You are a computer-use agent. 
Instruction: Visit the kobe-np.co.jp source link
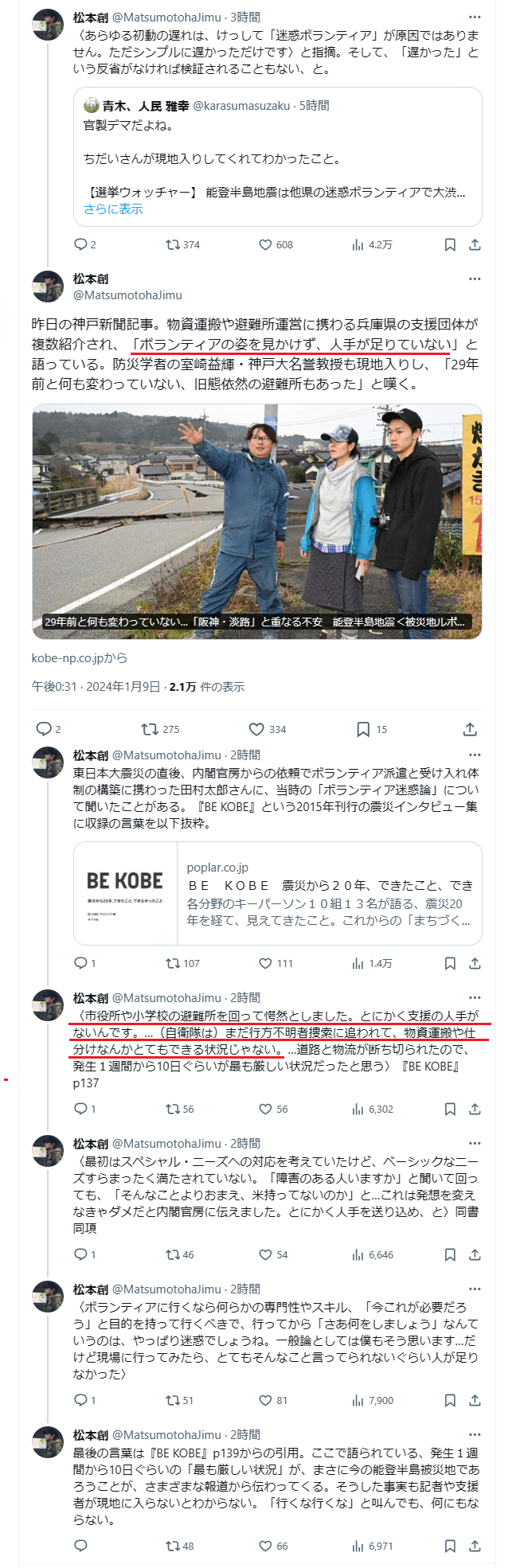(80, 657)
